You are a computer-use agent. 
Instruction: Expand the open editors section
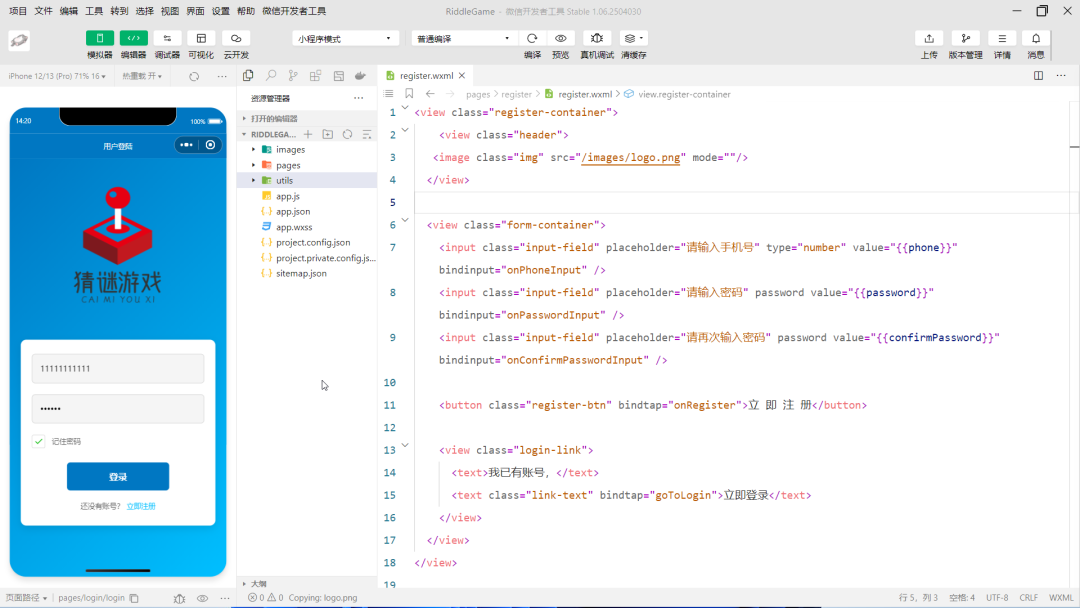click(x=307, y=118)
